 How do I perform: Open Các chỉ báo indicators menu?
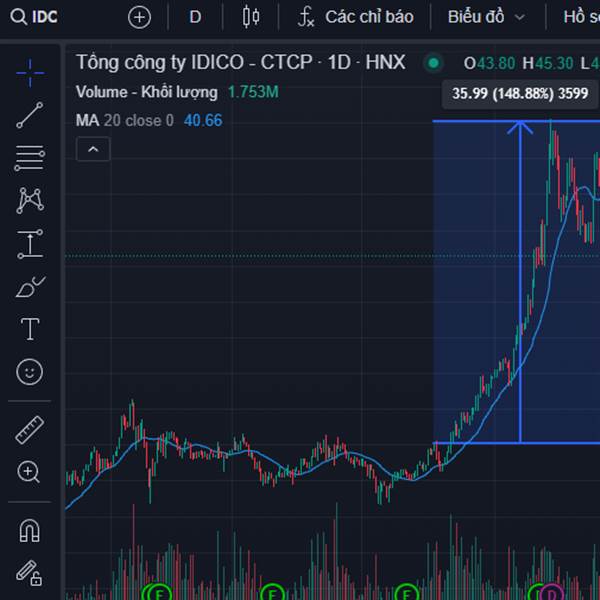click(356, 17)
